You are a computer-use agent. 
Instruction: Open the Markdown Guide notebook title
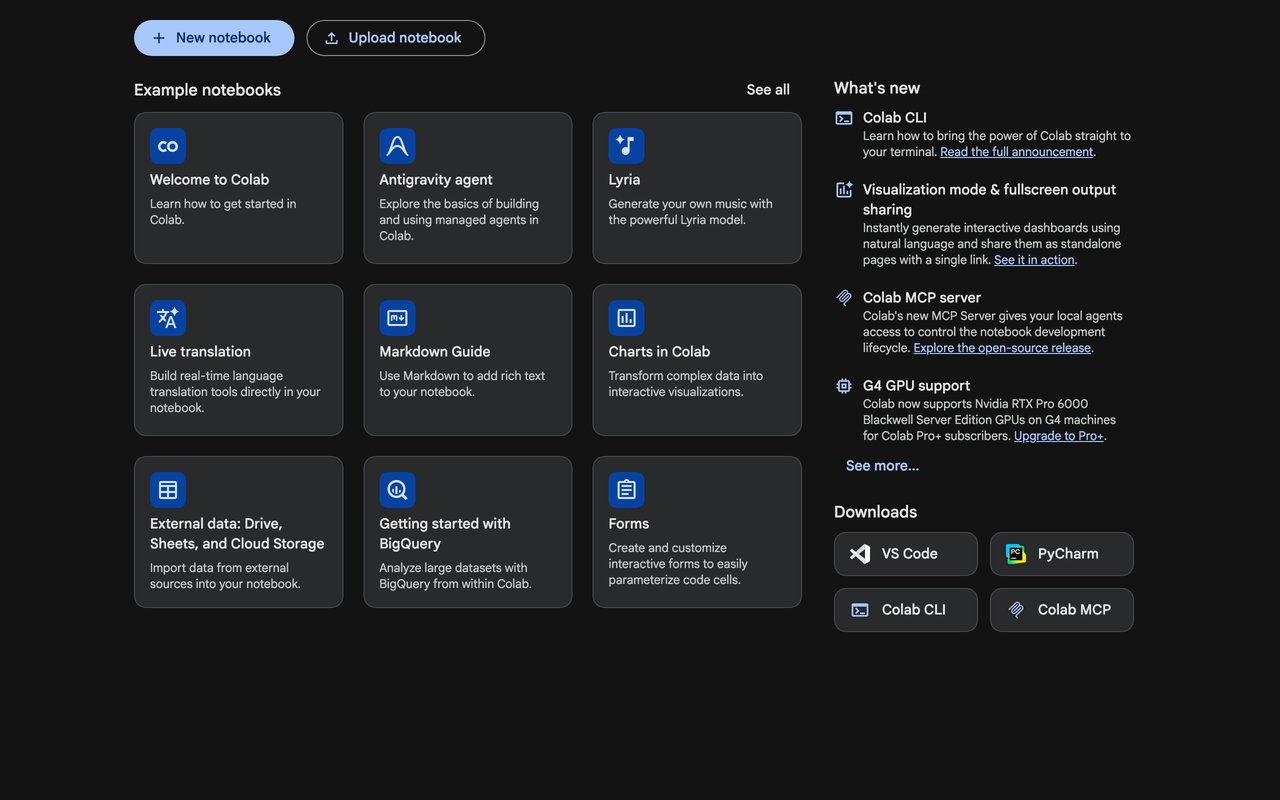click(x=435, y=352)
